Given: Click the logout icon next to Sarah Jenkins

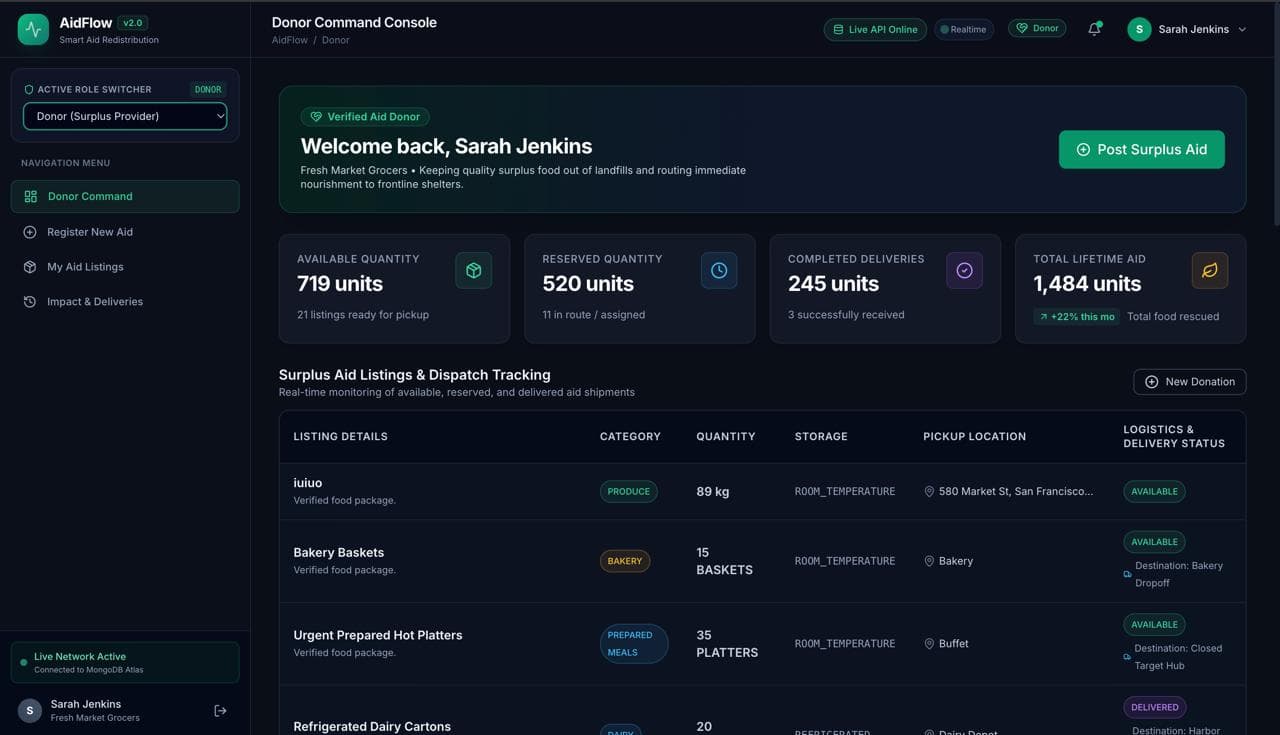Looking at the screenshot, I should [220, 710].
